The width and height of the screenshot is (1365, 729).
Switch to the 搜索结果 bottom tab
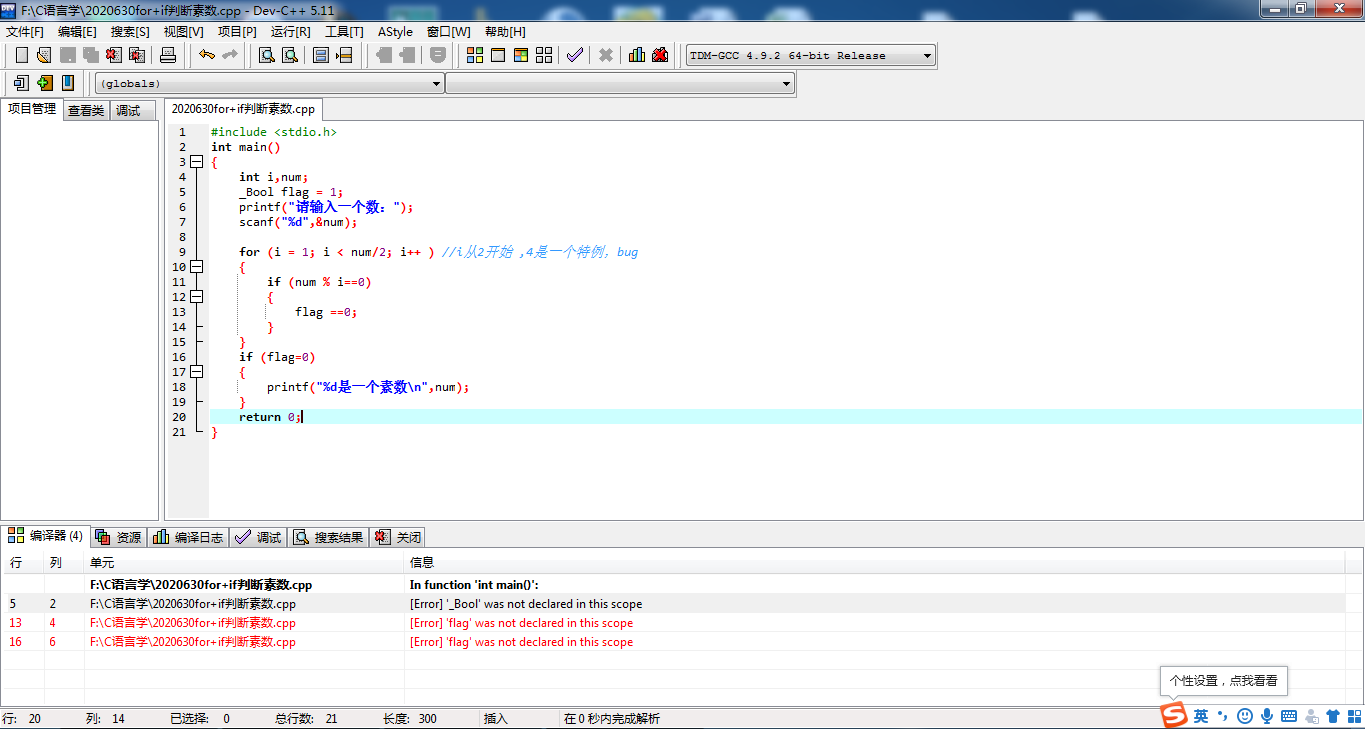pos(329,537)
